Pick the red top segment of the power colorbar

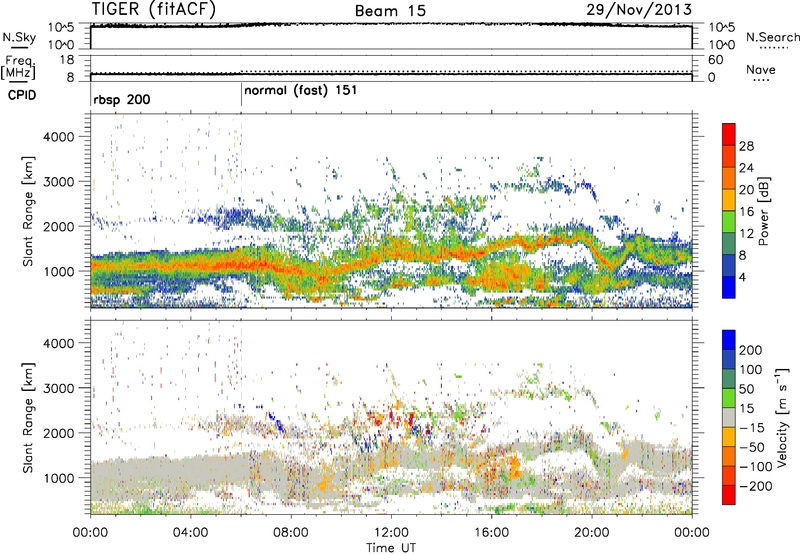coord(729,134)
